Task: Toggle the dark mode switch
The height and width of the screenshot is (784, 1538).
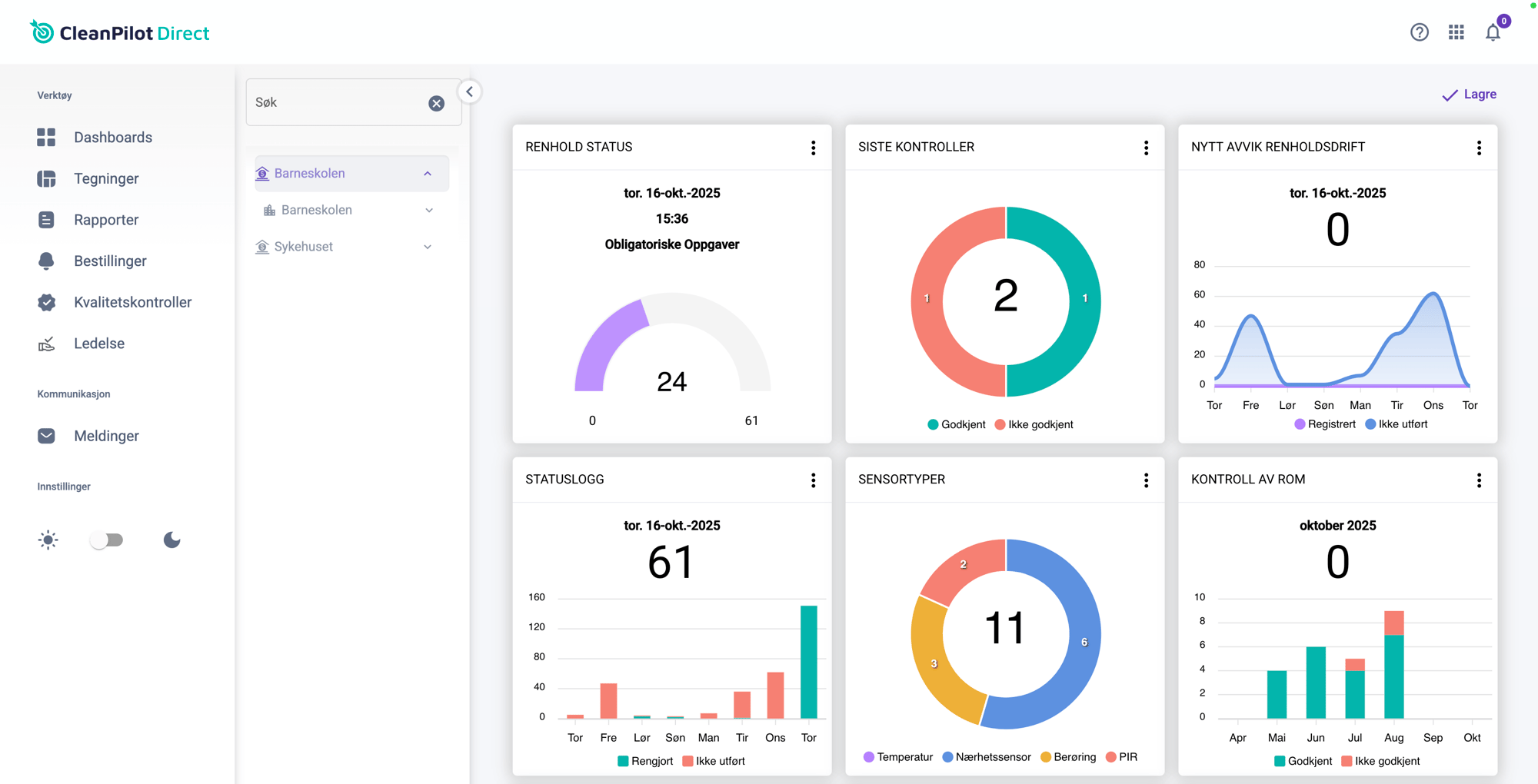Action: click(107, 540)
